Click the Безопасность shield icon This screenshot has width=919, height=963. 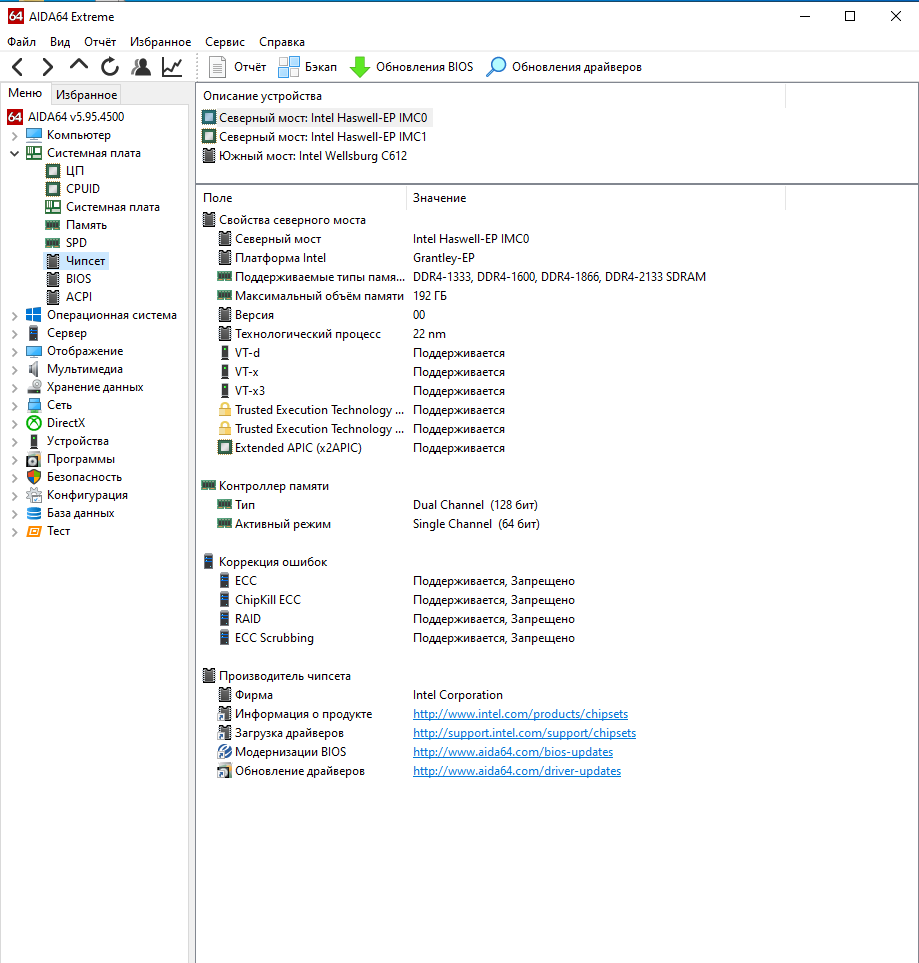point(34,477)
